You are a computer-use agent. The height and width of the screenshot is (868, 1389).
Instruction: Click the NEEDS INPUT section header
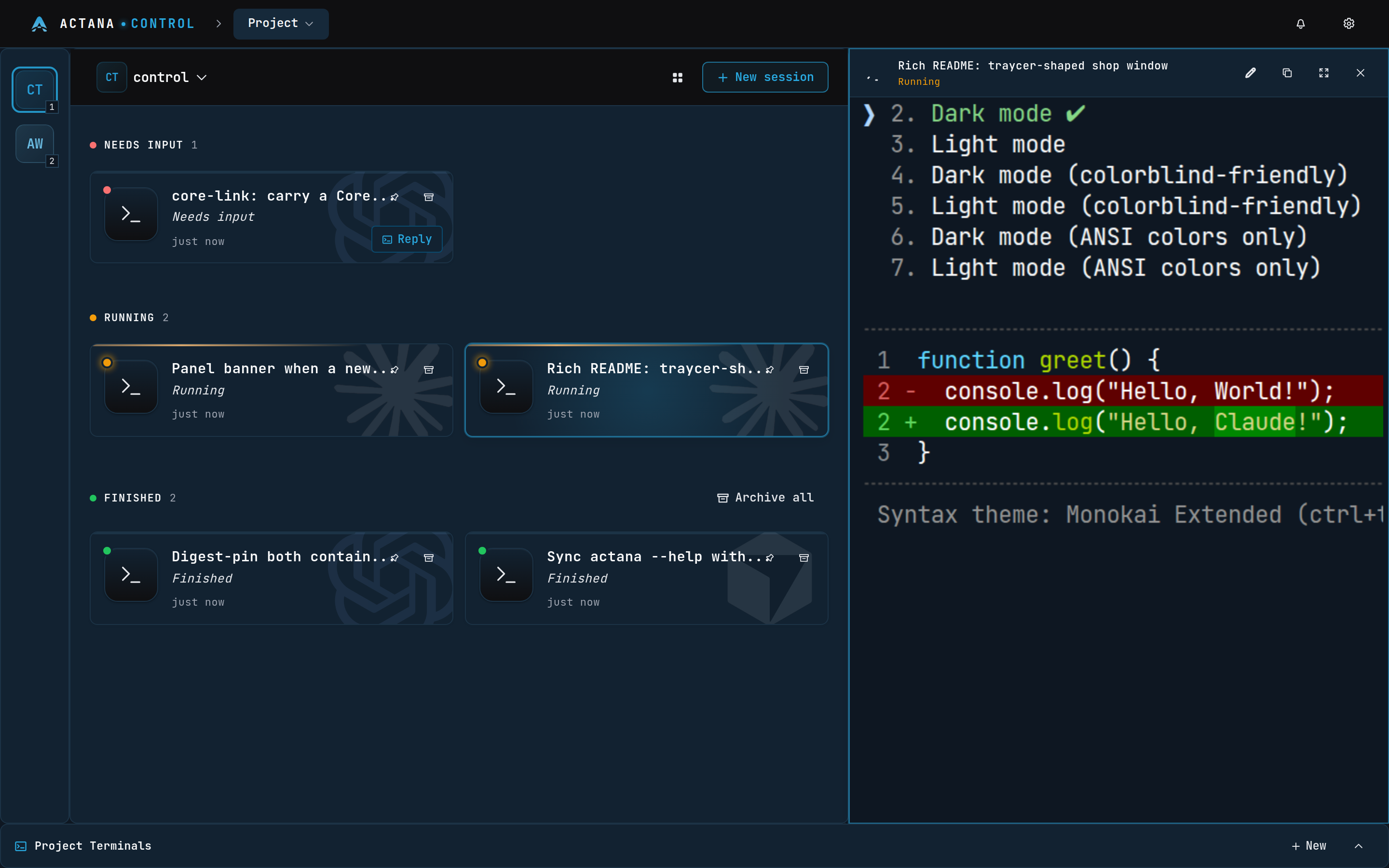coord(144,145)
